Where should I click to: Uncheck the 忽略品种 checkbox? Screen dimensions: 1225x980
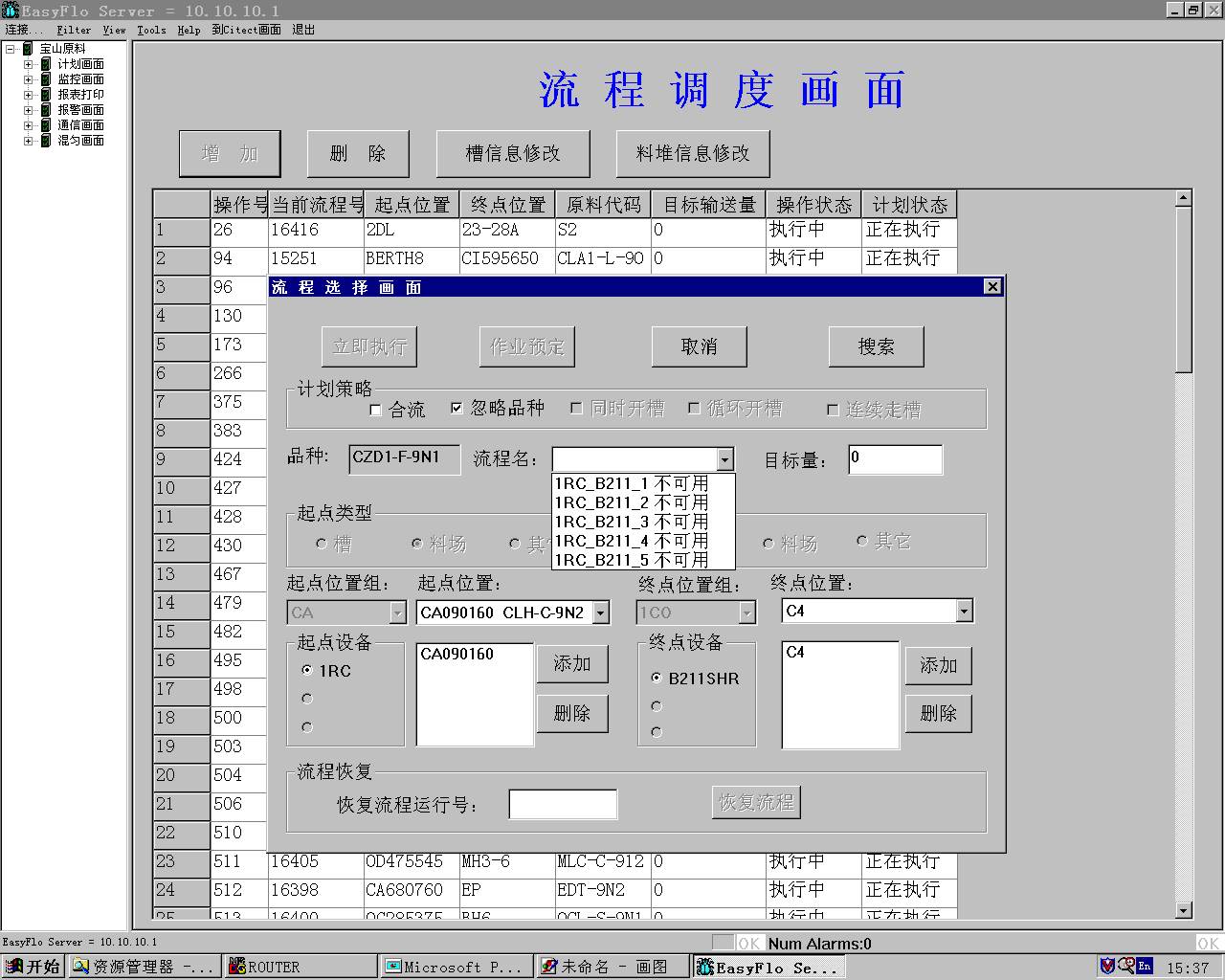point(457,409)
